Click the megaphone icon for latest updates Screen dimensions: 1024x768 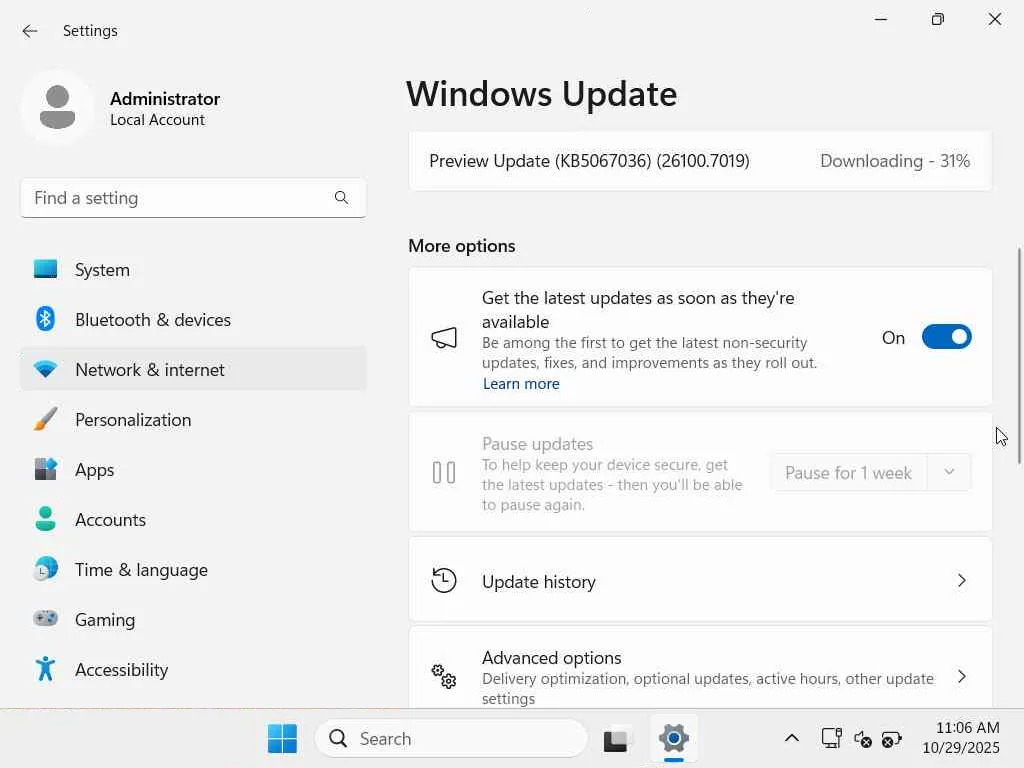click(x=444, y=338)
